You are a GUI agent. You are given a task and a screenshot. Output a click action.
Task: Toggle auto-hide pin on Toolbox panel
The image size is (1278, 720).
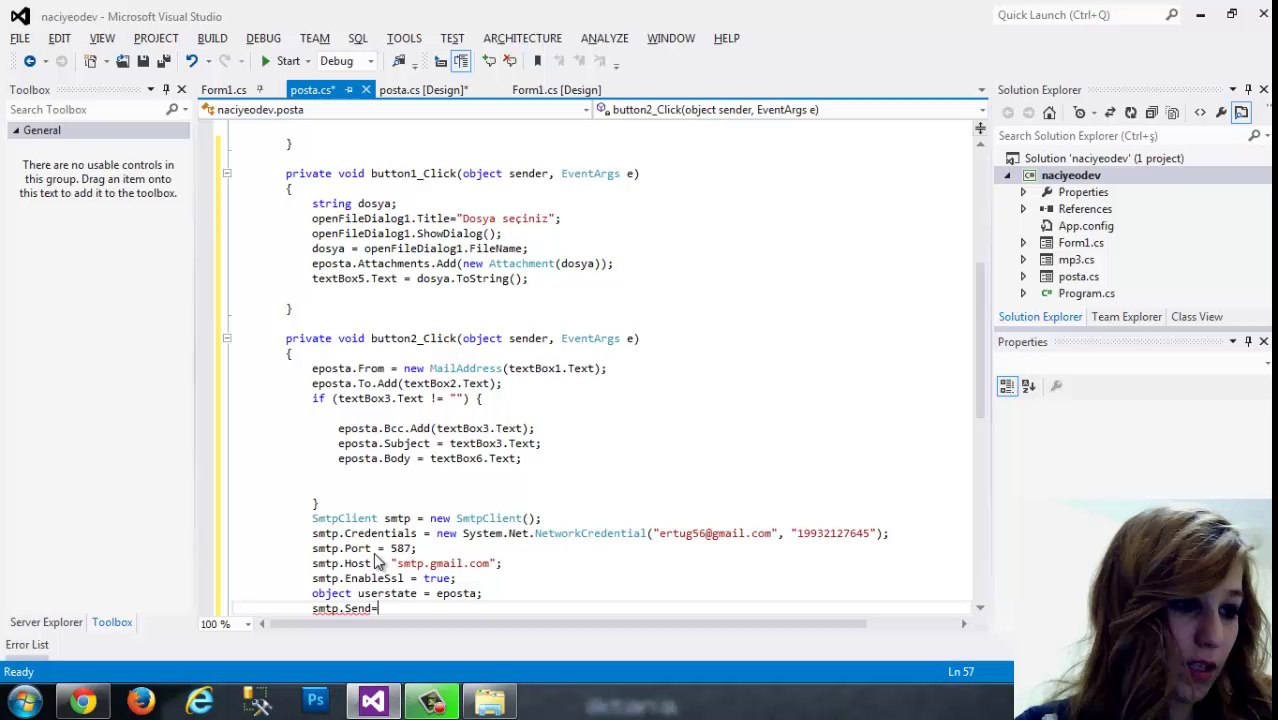[x=166, y=90]
